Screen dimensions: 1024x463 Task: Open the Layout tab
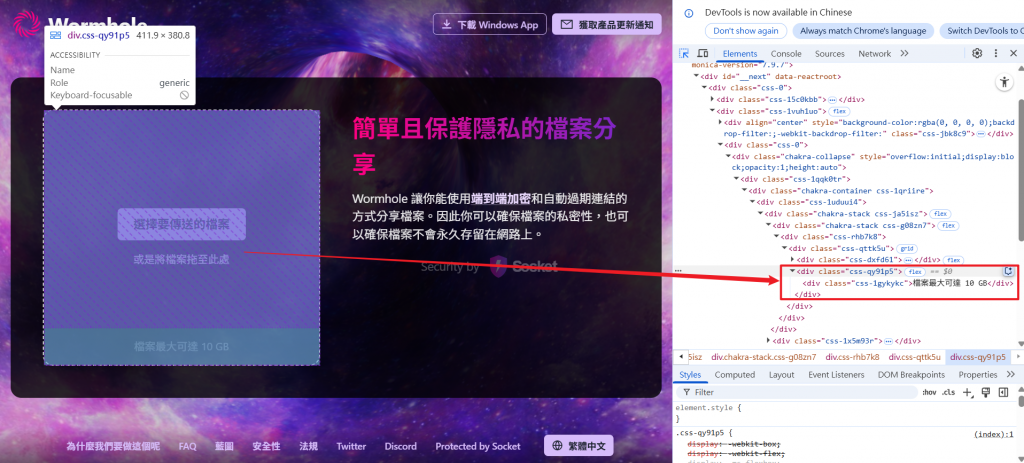coord(781,375)
